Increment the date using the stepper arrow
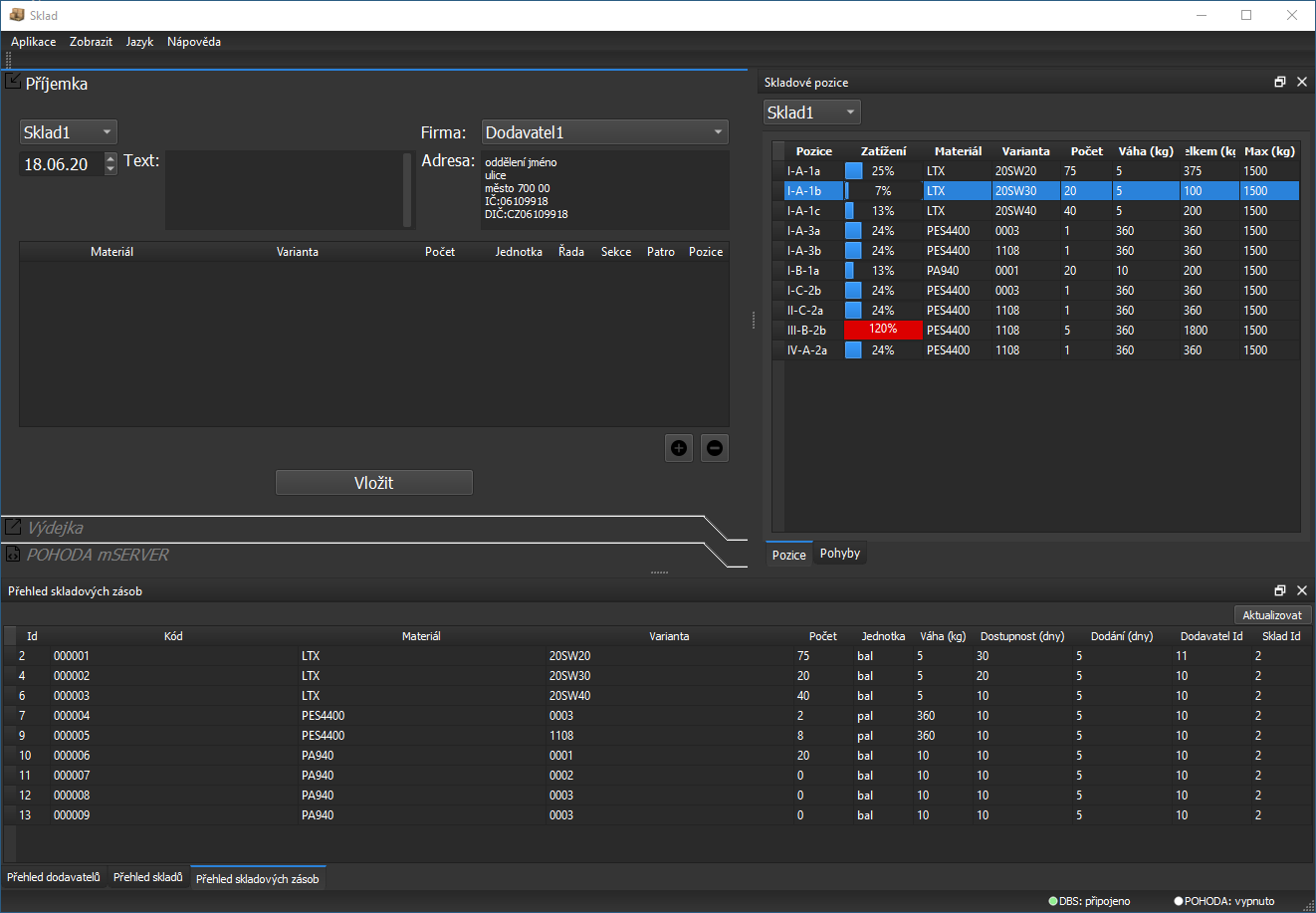 108,157
